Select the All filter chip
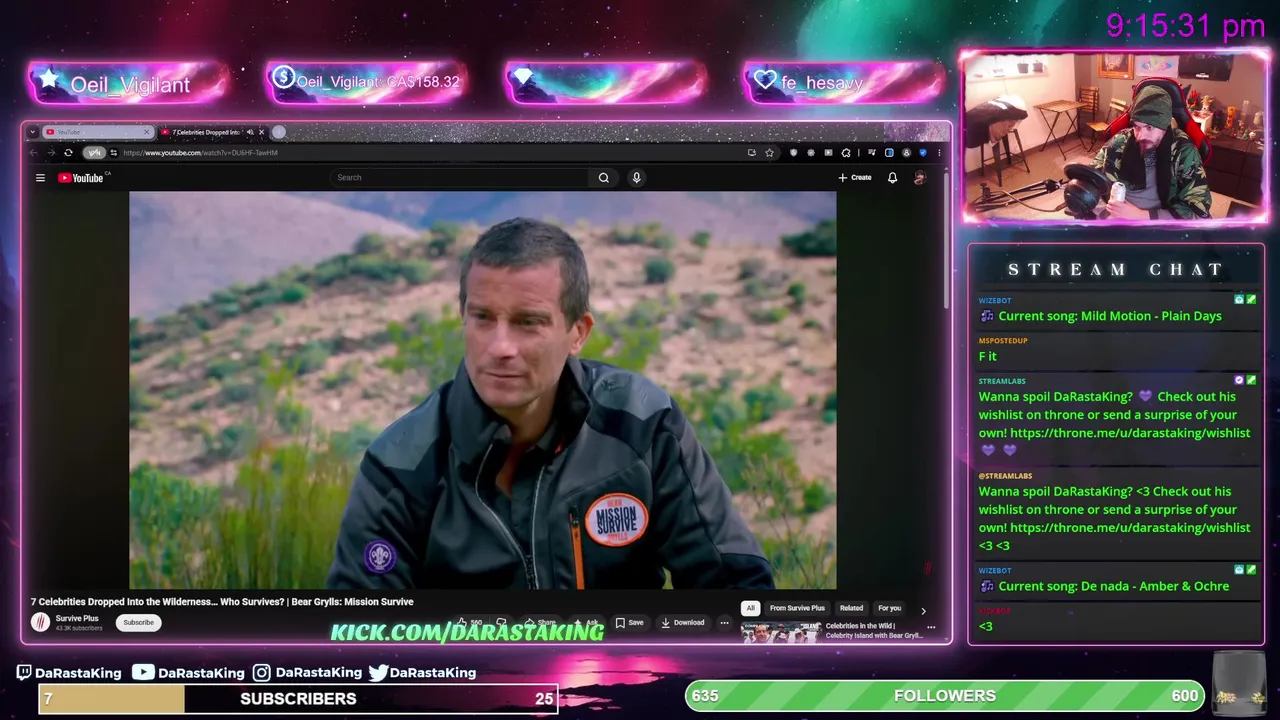This screenshot has width=1280, height=720. 750,608
